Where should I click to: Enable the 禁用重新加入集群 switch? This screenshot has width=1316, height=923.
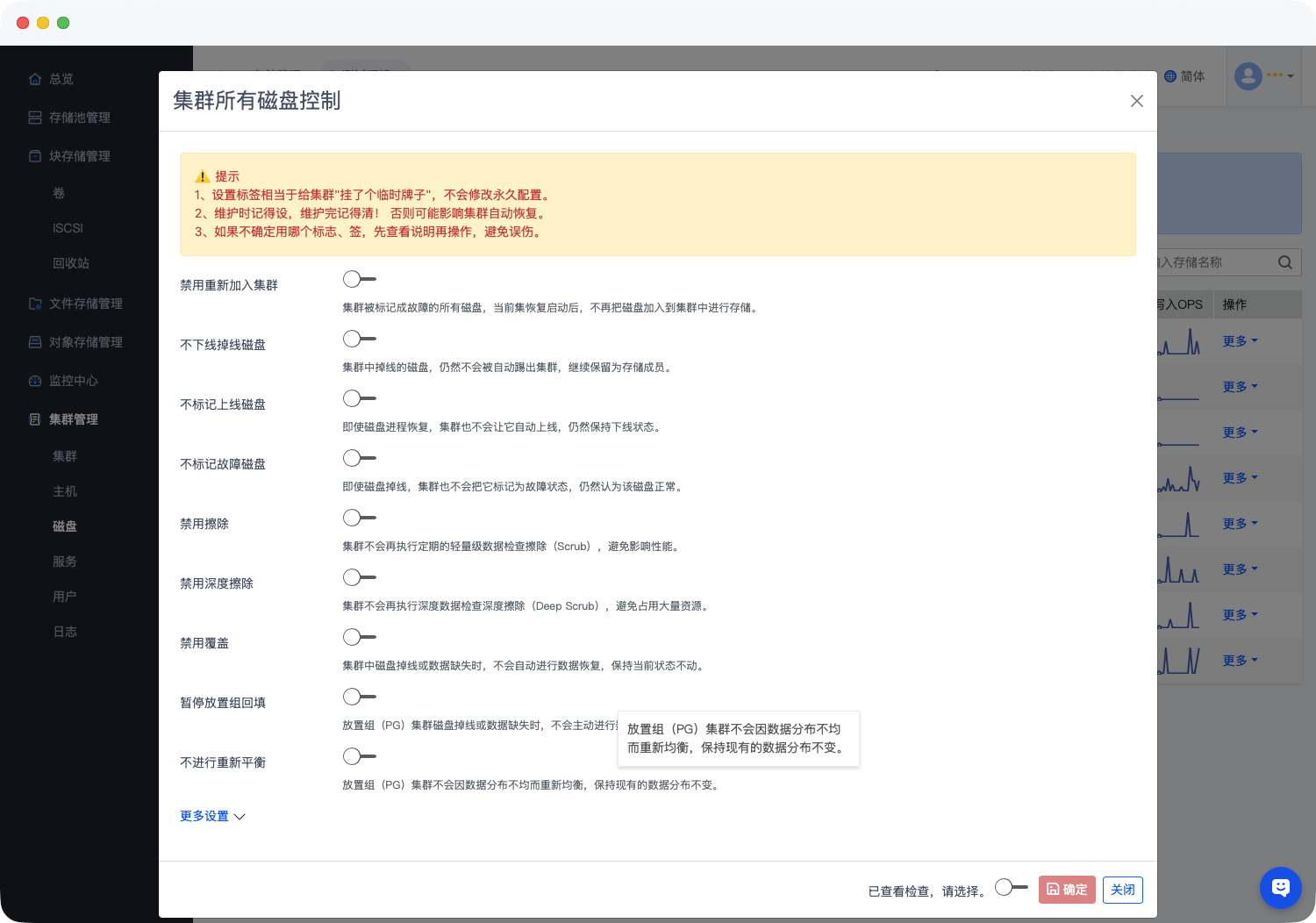pyautogui.click(x=359, y=279)
